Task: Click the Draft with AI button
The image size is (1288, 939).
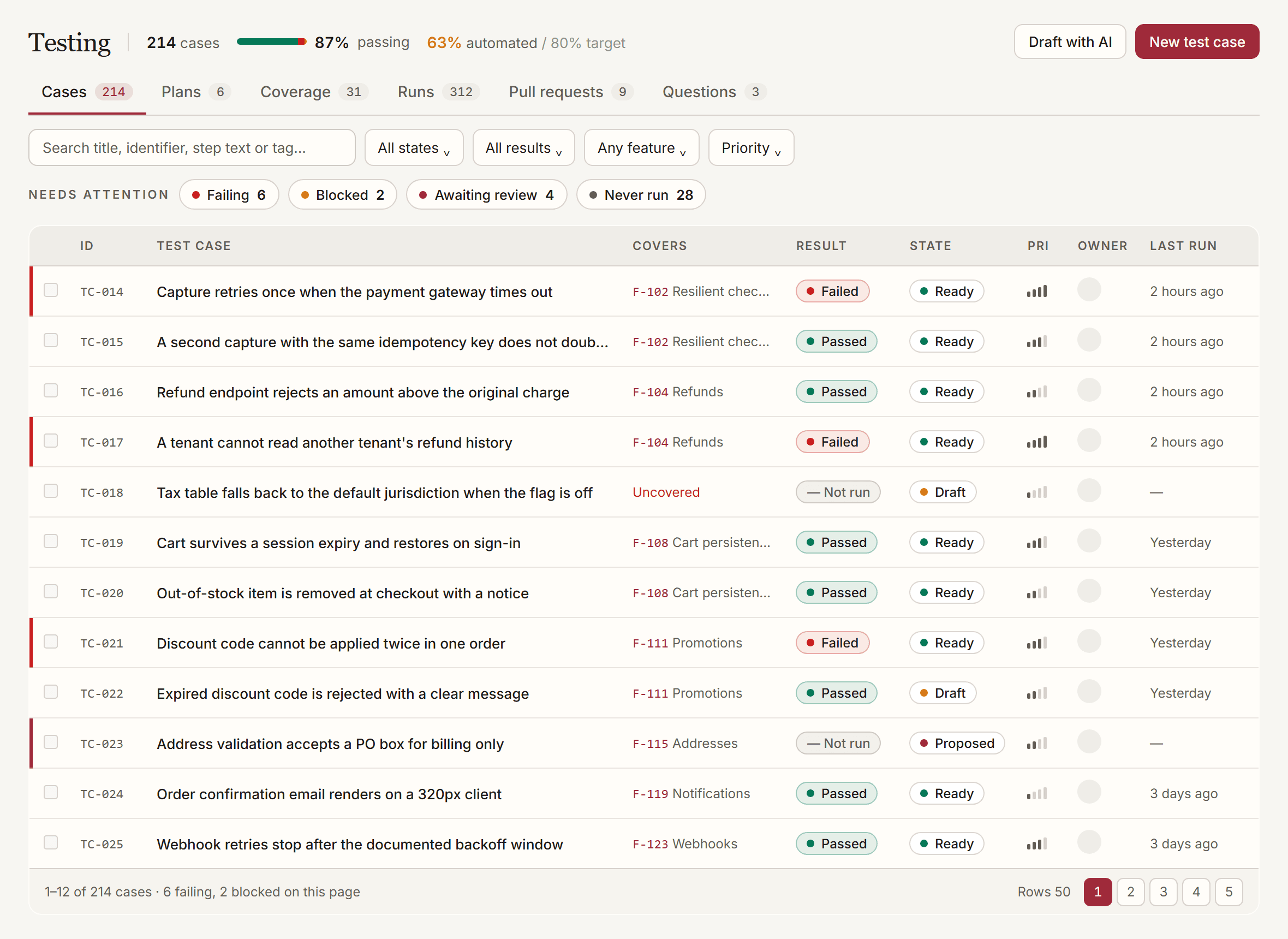Action: 1069,41
